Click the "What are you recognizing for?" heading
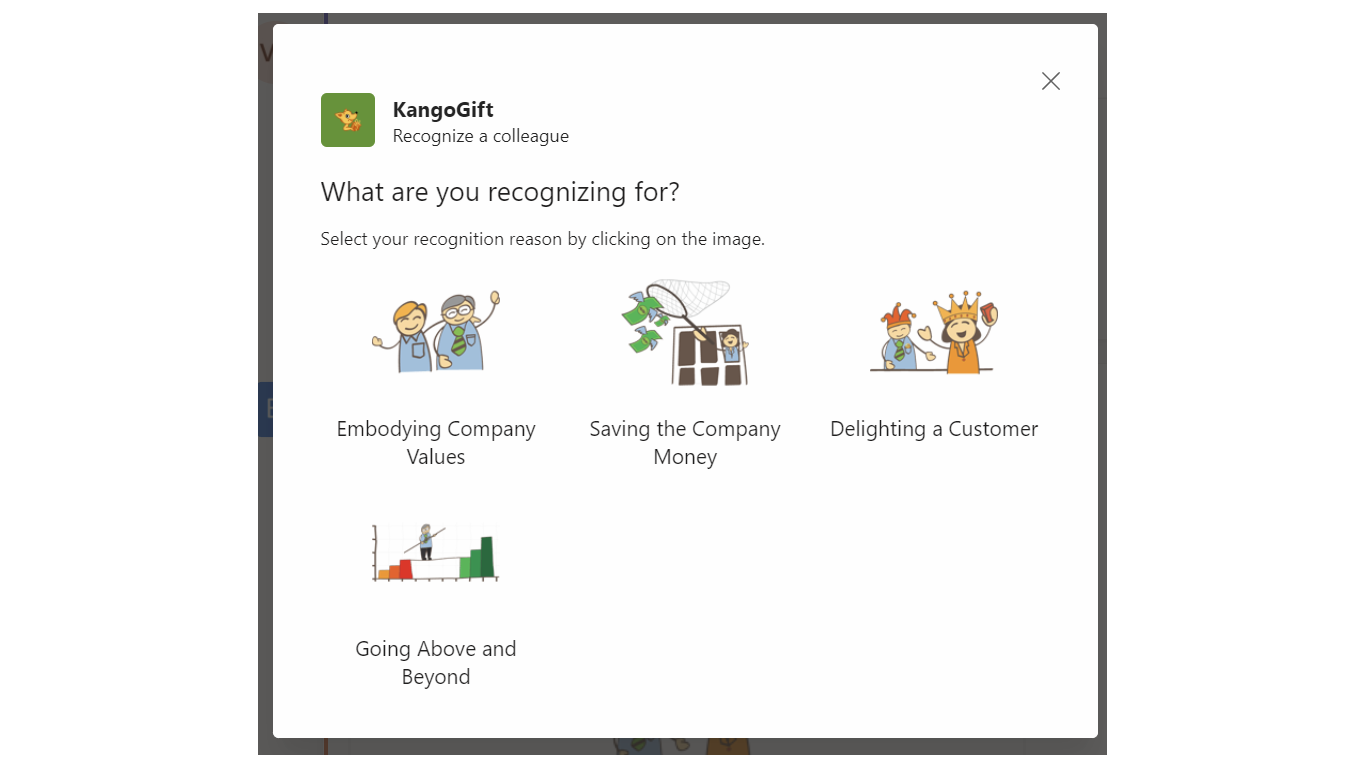Viewport: 1366px width, 768px height. coord(500,191)
